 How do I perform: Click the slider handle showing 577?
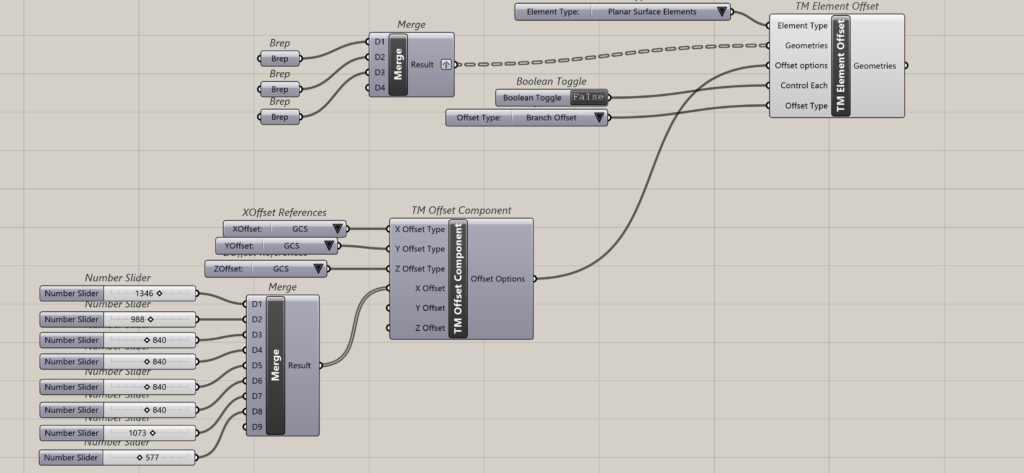tap(140, 457)
